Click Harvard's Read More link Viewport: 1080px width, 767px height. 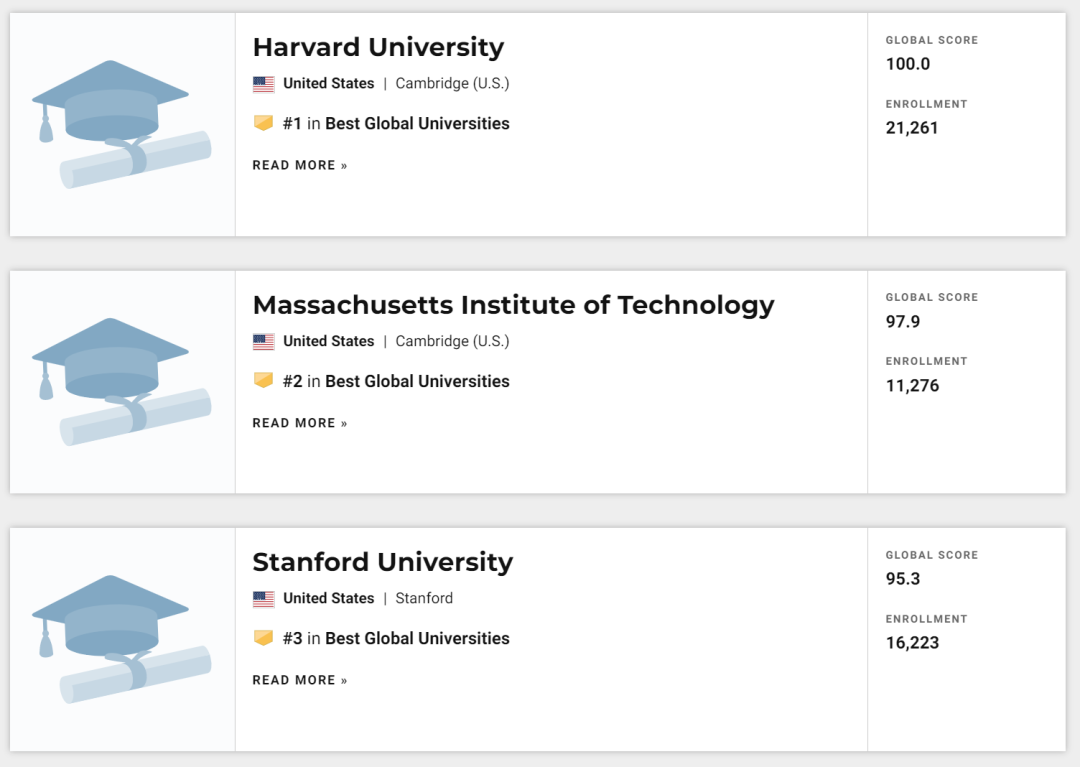coord(300,165)
